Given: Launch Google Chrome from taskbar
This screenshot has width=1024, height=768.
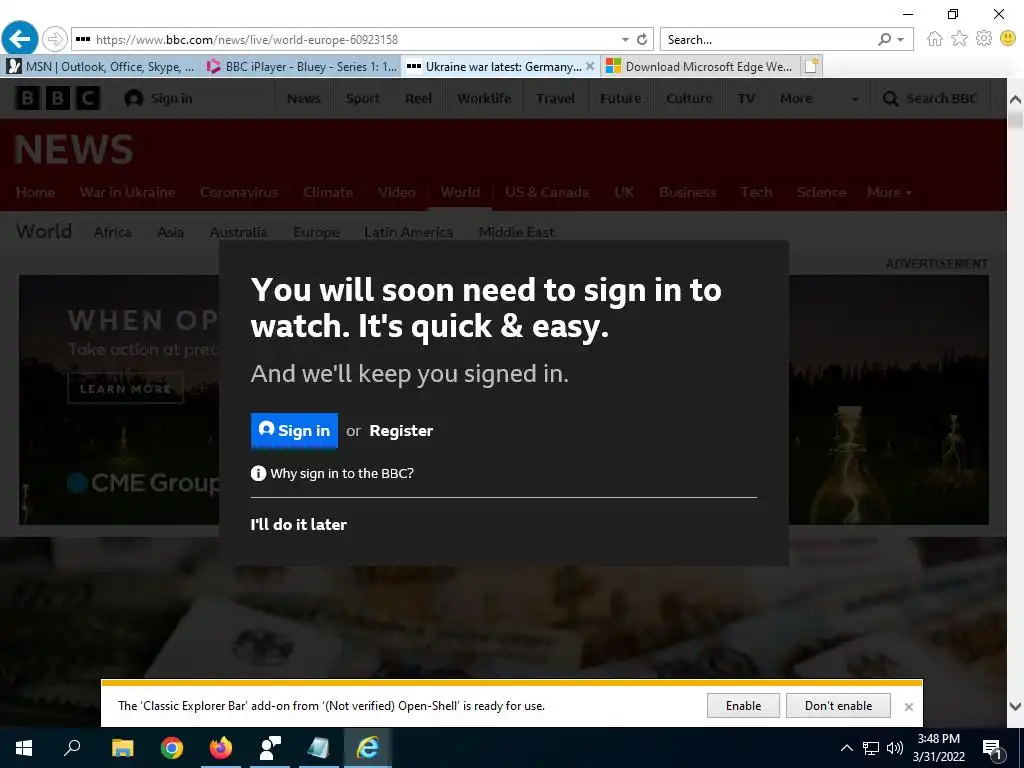Looking at the screenshot, I should point(172,748).
